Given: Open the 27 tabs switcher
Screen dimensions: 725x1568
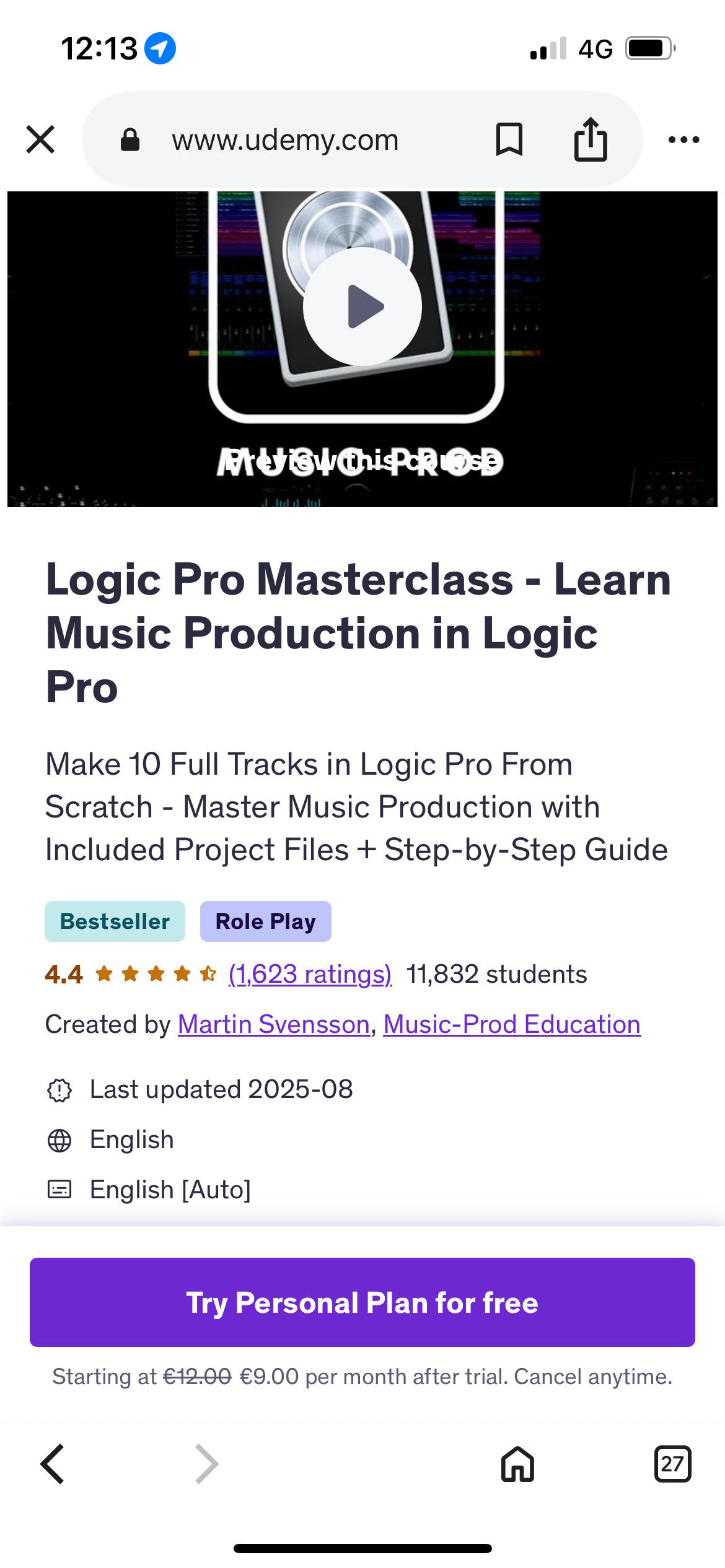Looking at the screenshot, I should pos(672,1464).
